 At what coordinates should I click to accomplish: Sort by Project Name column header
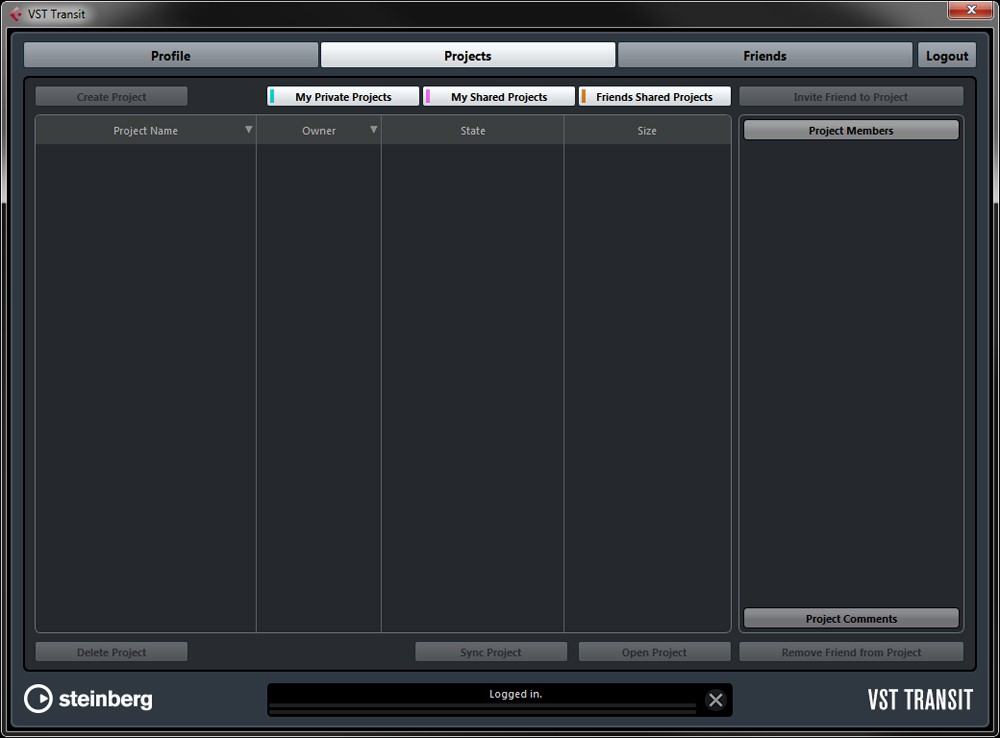pyautogui.click(x=145, y=131)
